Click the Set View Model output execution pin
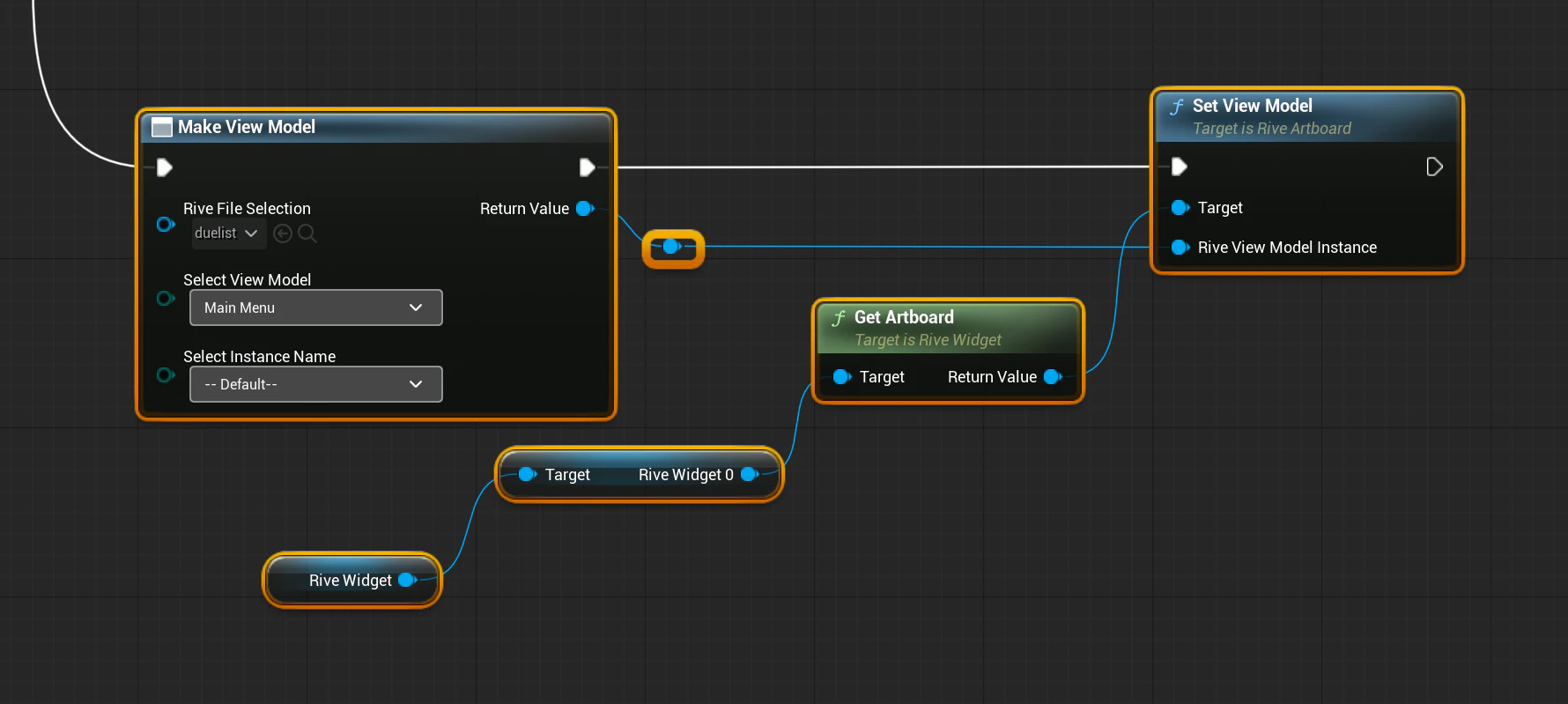The image size is (1568, 704). [x=1433, y=167]
